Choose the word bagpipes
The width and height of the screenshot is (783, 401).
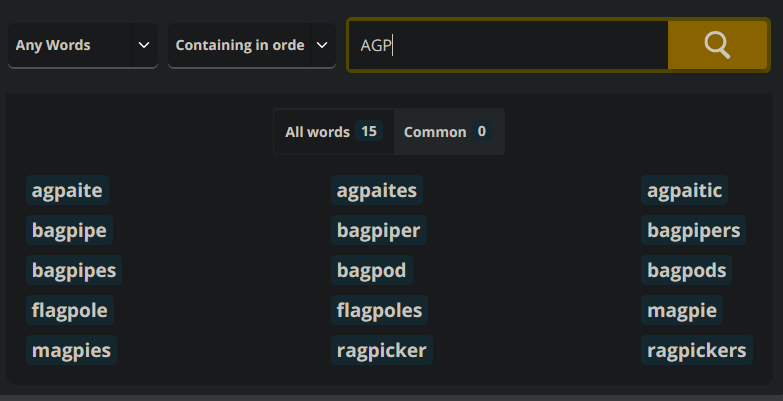(74, 270)
